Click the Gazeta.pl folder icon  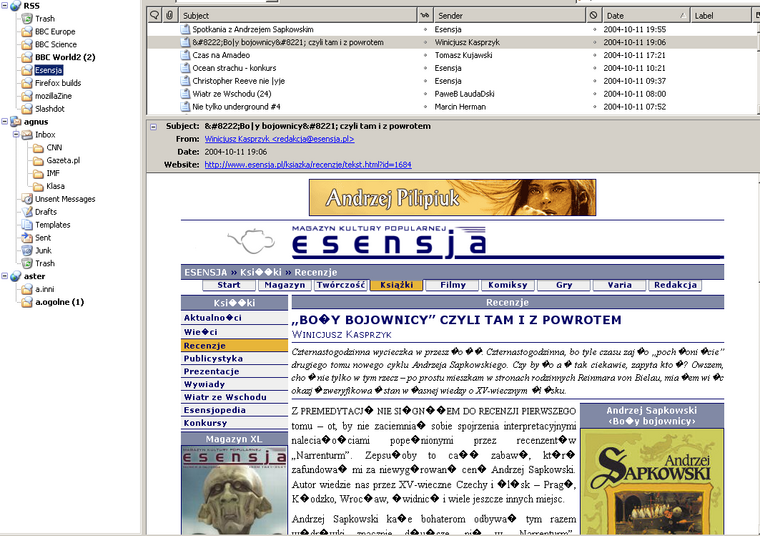coord(38,160)
